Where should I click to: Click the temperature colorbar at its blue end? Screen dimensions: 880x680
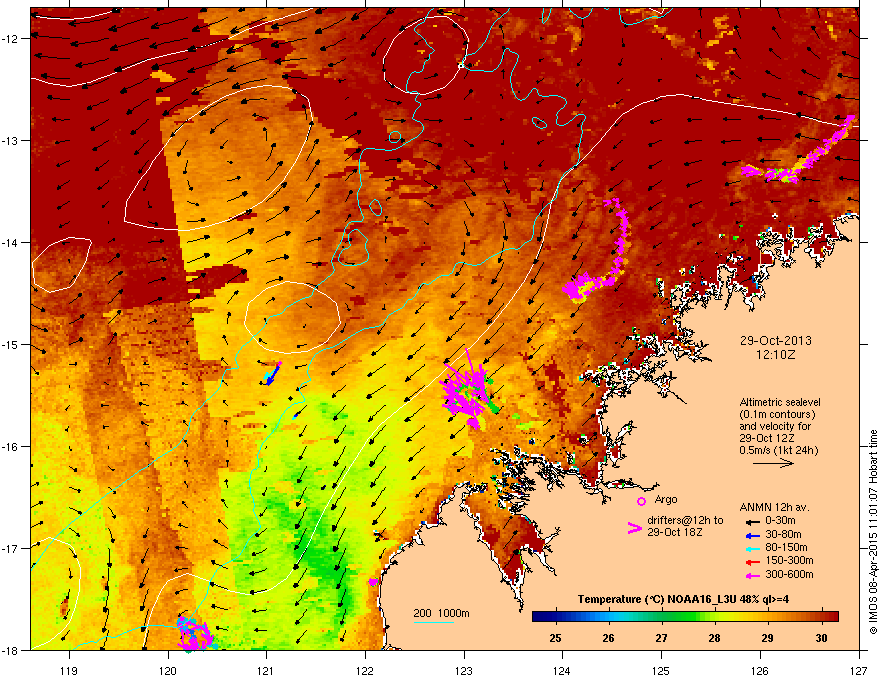[x=539, y=617]
